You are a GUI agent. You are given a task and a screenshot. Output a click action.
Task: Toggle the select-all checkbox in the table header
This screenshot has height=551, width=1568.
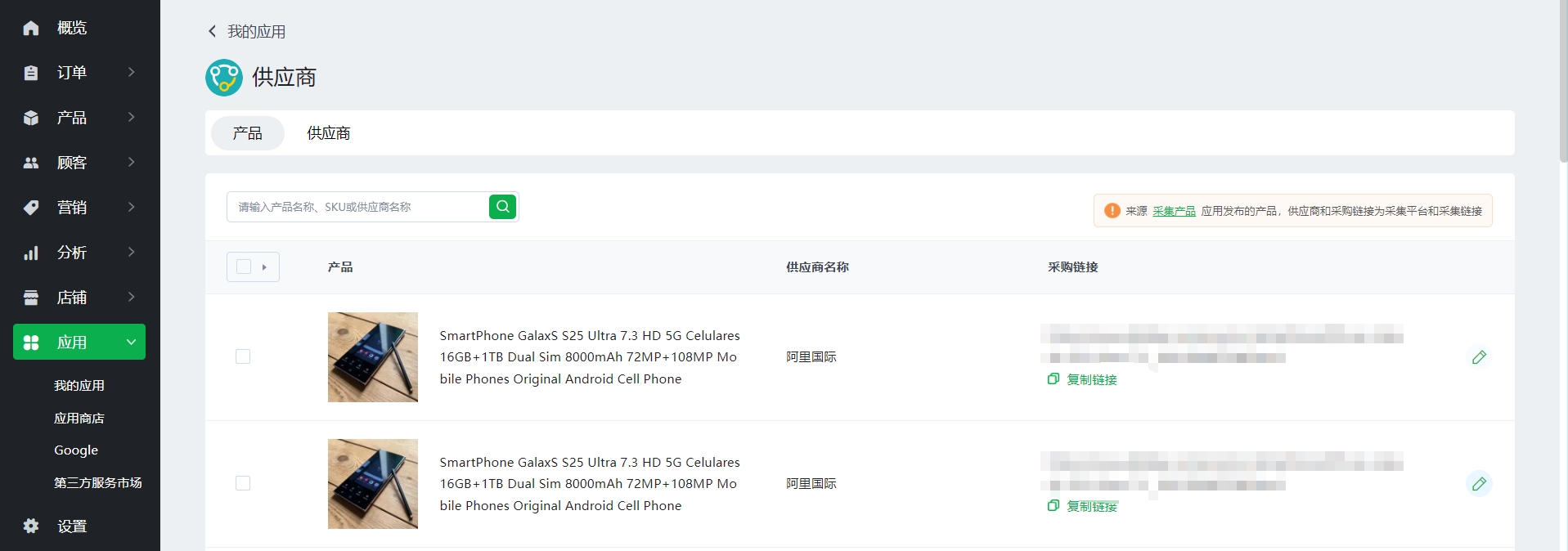(x=244, y=267)
